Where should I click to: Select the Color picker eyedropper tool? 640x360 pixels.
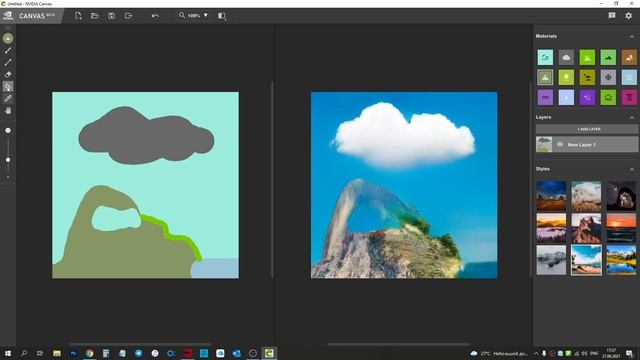8,98
